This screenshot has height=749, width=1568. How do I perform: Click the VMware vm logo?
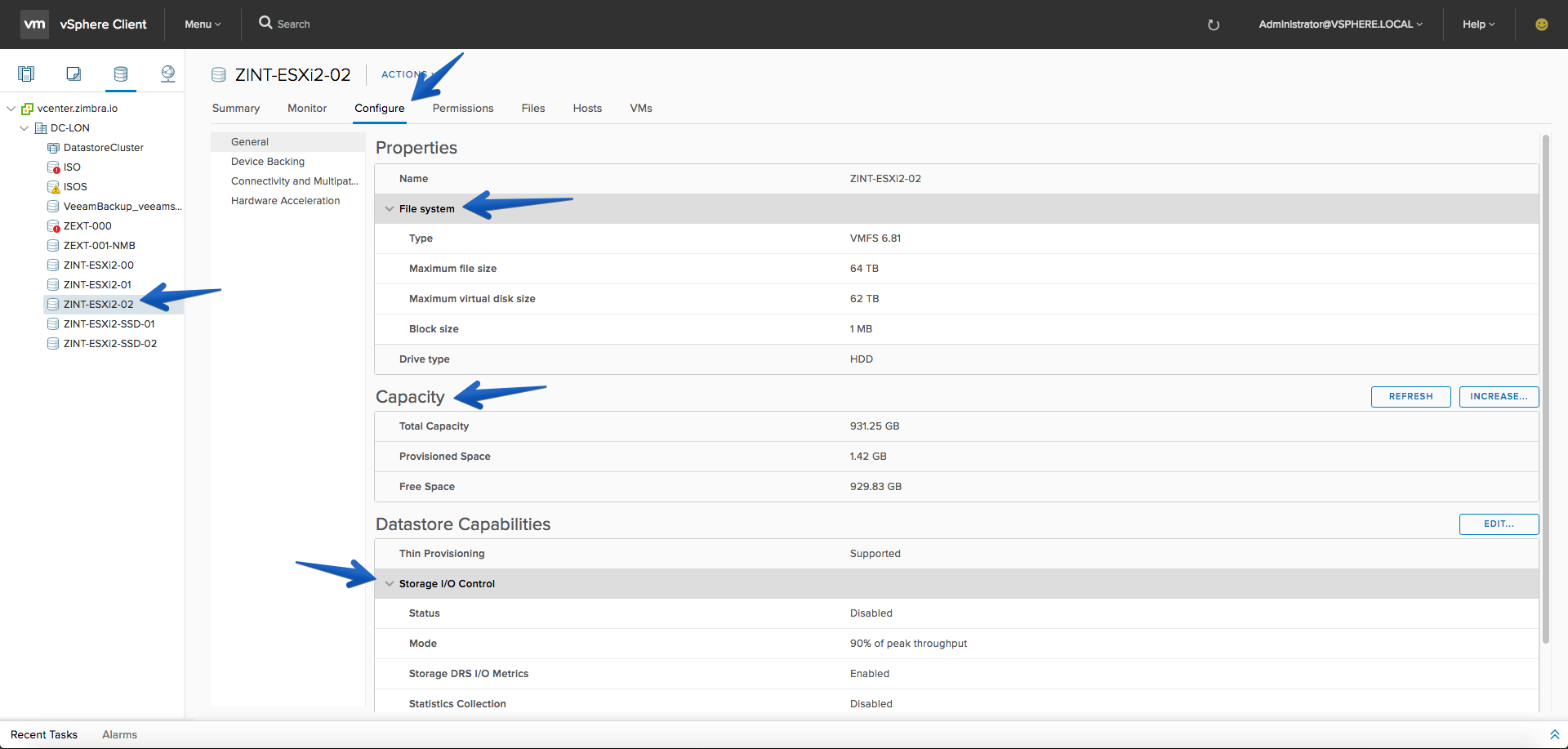[x=34, y=24]
